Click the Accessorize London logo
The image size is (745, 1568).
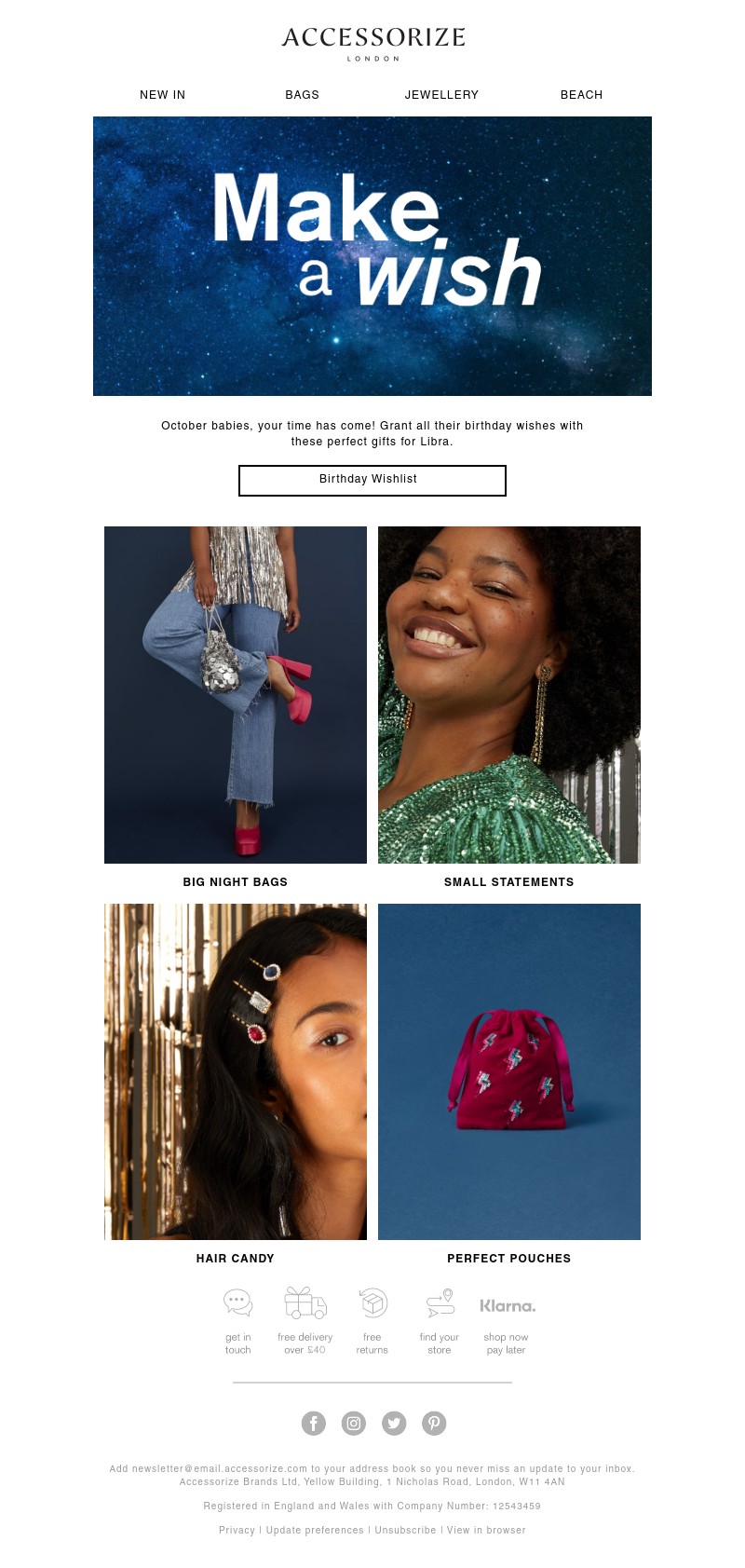tap(373, 43)
